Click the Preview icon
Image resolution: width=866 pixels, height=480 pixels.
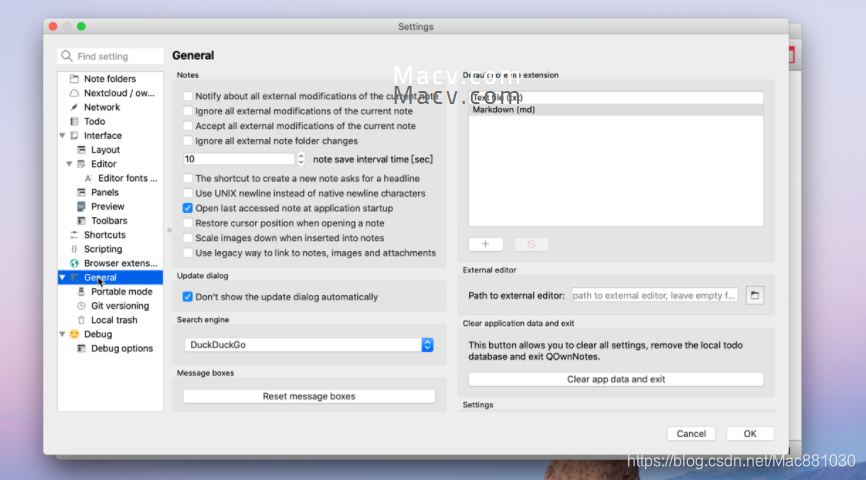point(81,207)
